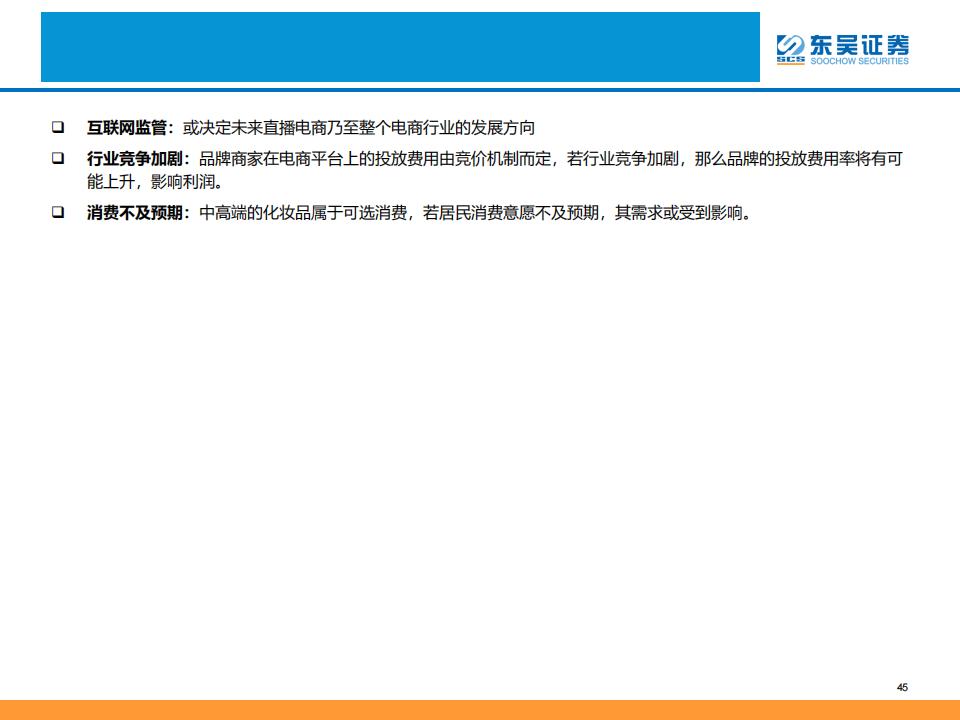Click the Soochow Securities swirl logo icon
960x720 pixels.
click(x=790, y=44)
